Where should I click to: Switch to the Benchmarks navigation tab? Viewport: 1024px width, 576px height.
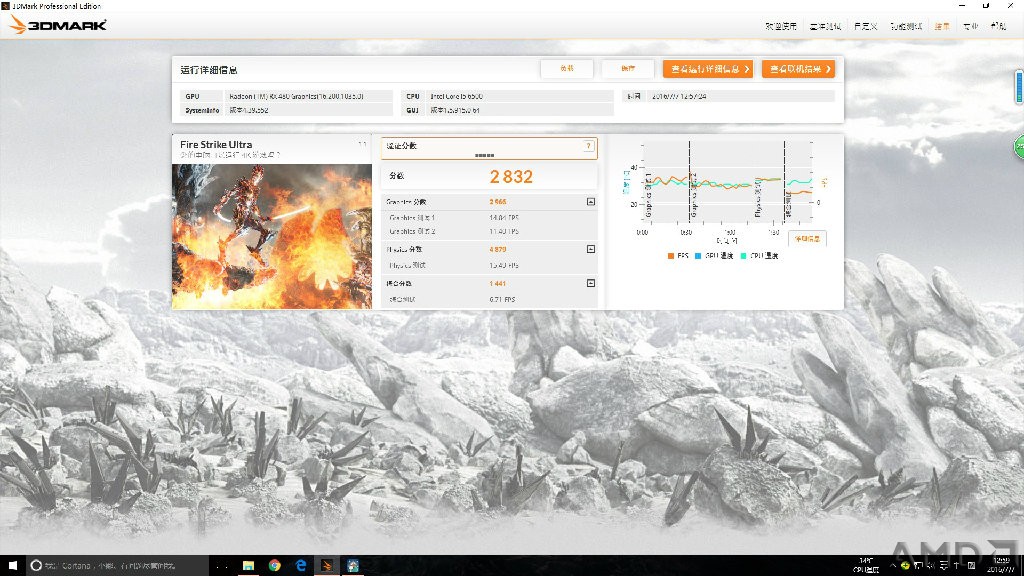(825, 26)
